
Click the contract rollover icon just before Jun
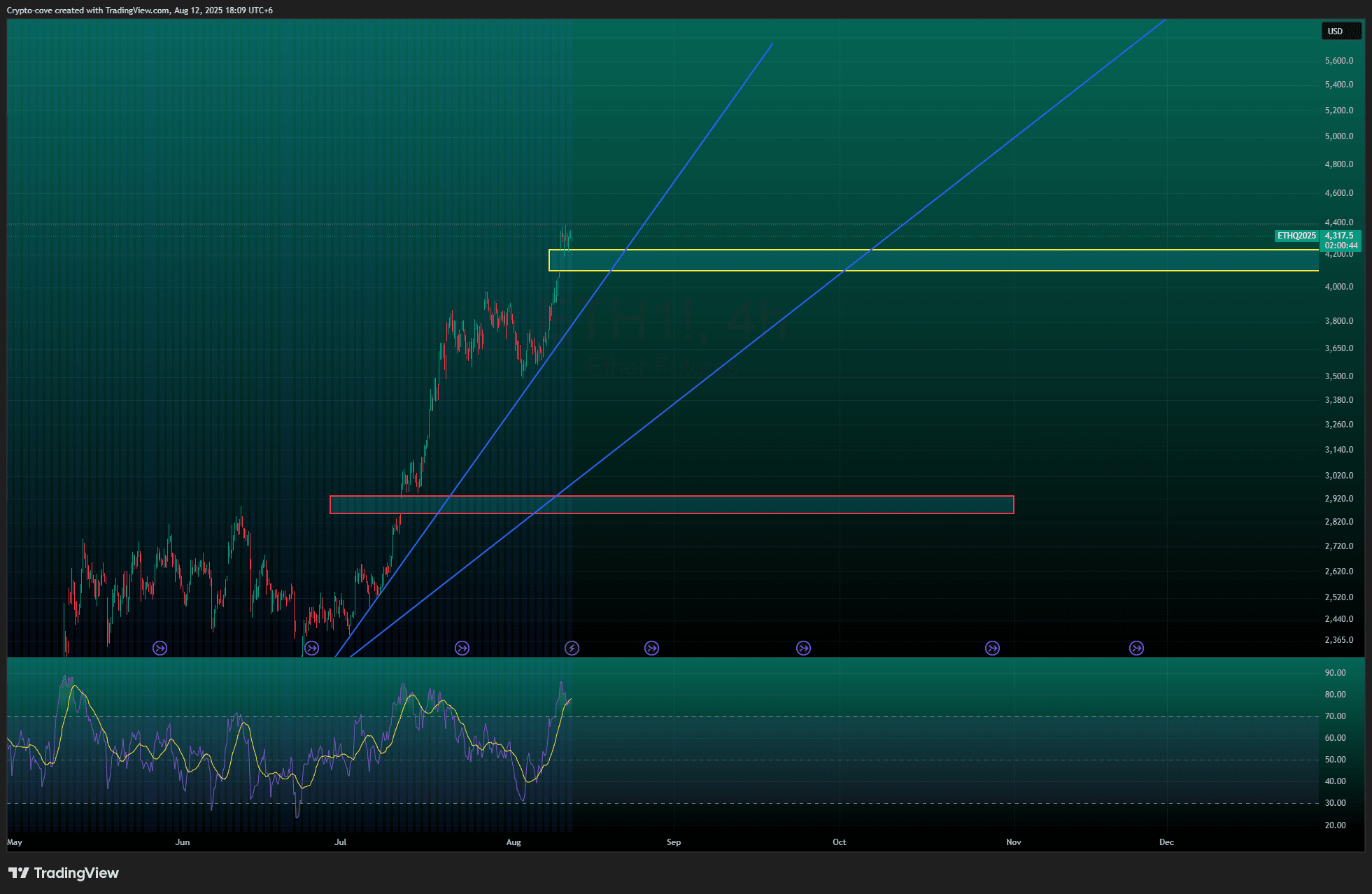coord(160,648)
